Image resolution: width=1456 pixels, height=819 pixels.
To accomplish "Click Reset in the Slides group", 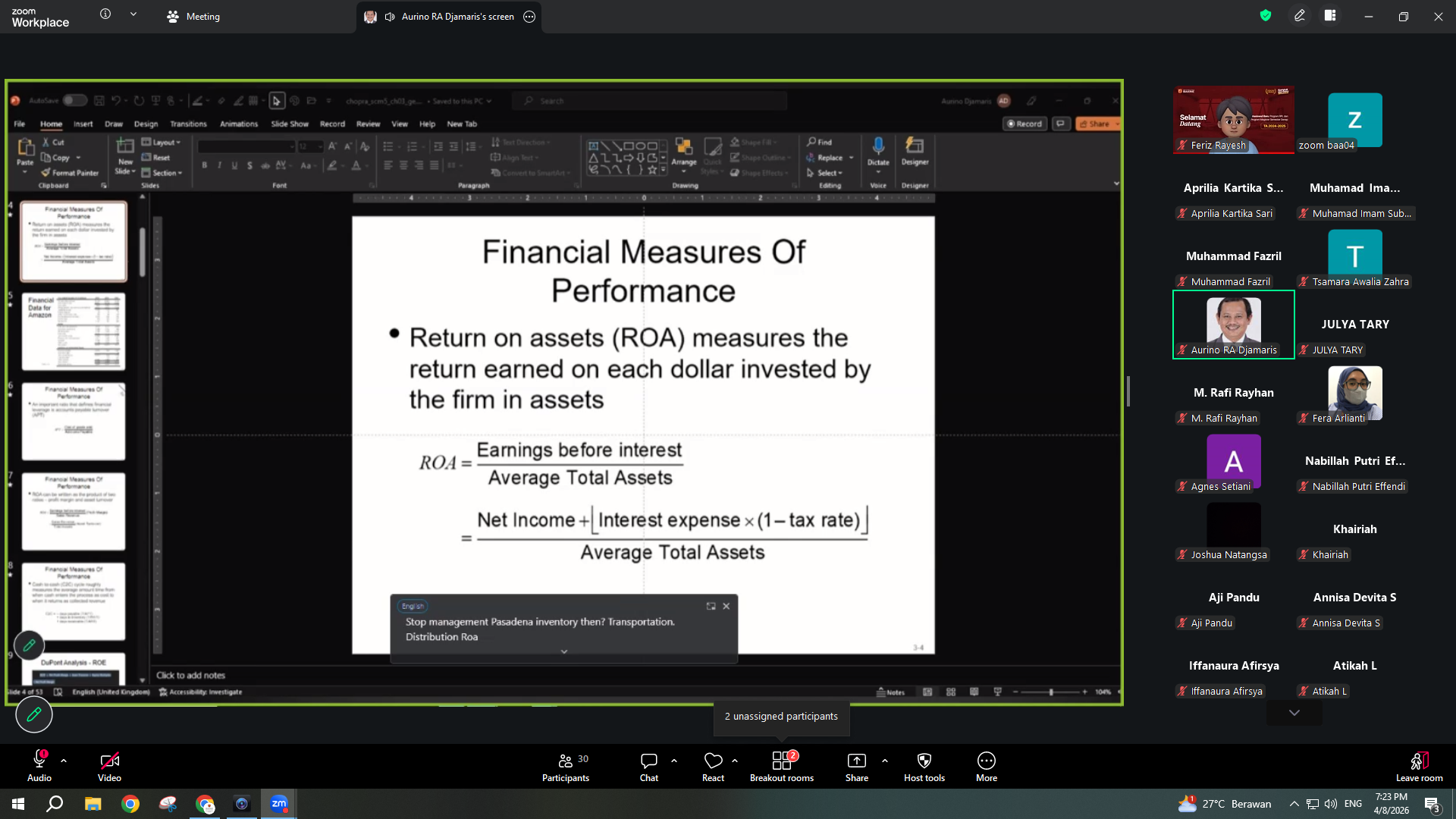I will click(156, 158).
